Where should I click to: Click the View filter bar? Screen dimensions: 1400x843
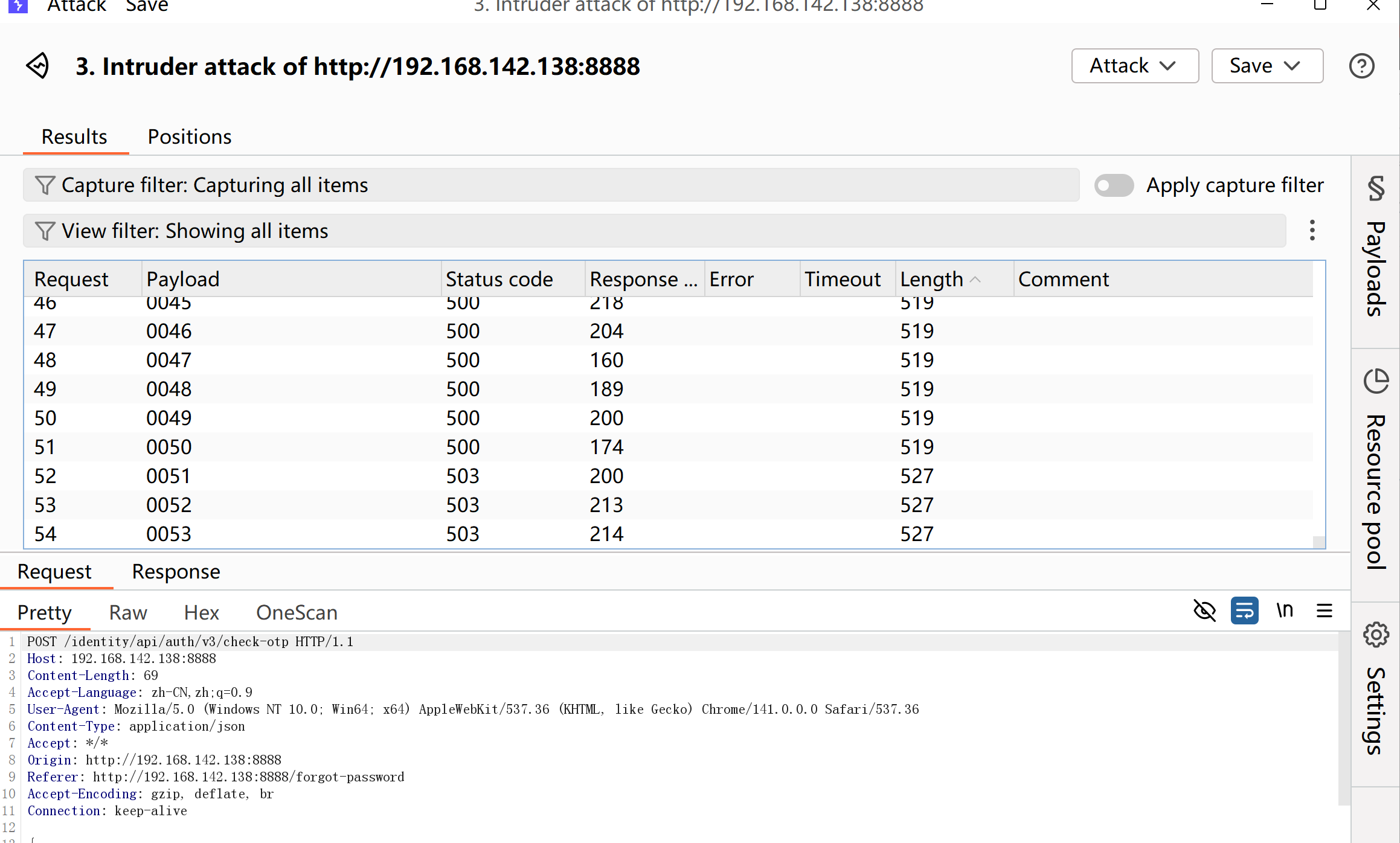tap(653, 231)
